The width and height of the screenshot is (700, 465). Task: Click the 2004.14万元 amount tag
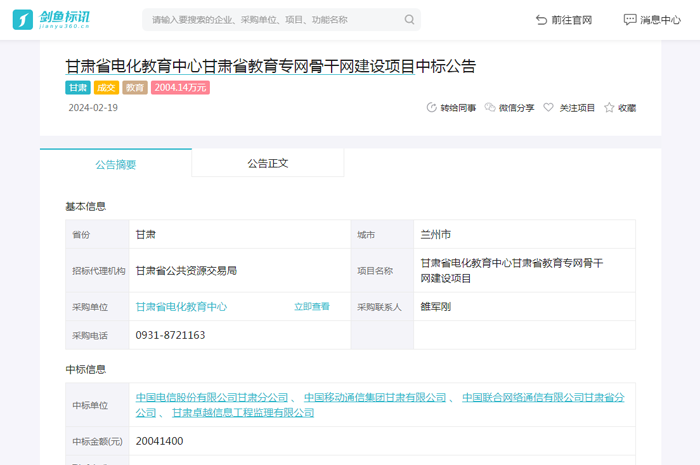[x=180, y=87]
